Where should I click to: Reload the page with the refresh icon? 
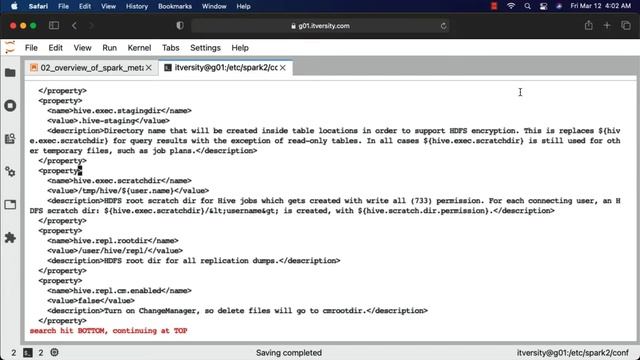[x=444, y=26]
